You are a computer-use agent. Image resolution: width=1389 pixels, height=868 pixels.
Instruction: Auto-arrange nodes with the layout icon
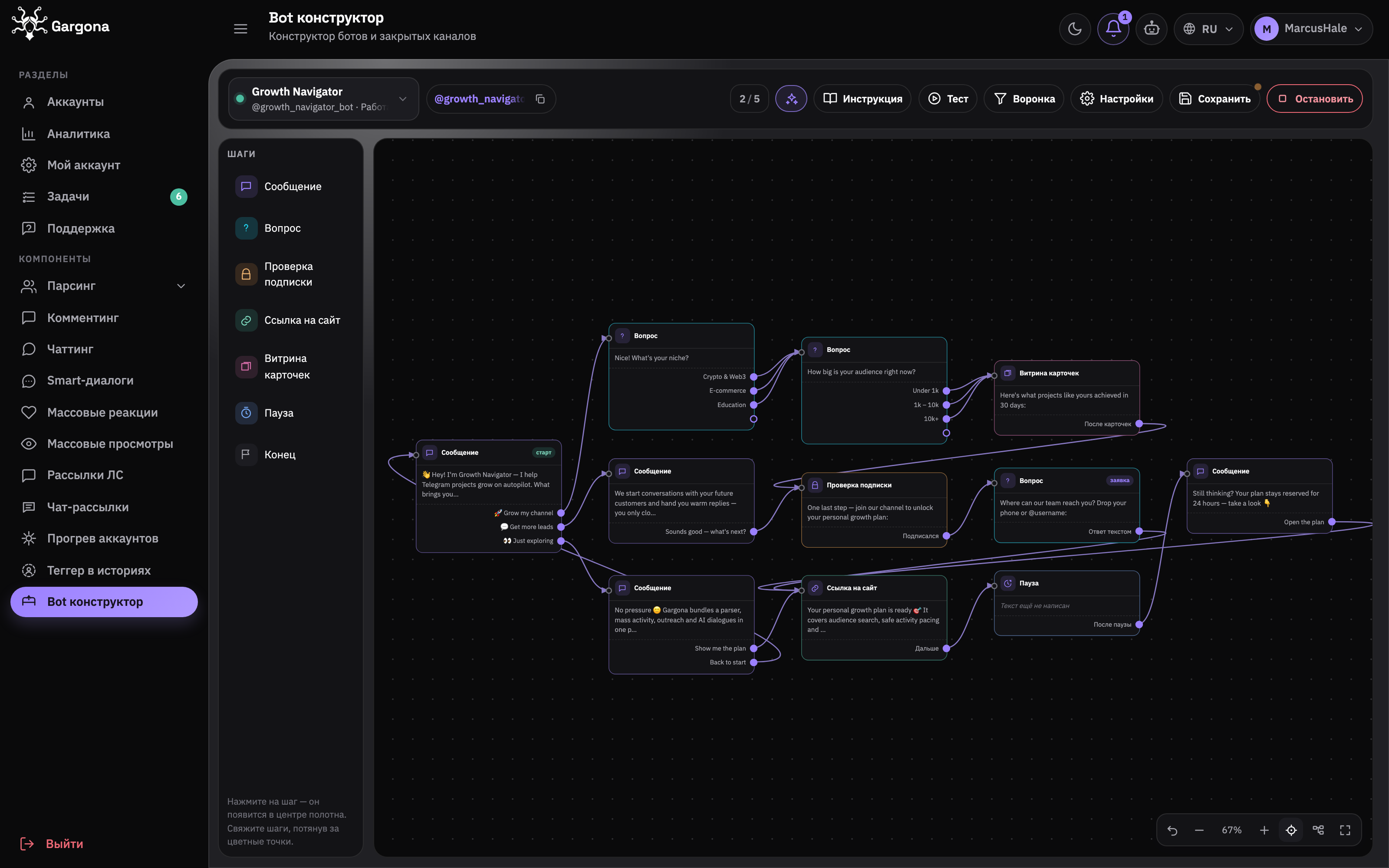coord(1318,830)
